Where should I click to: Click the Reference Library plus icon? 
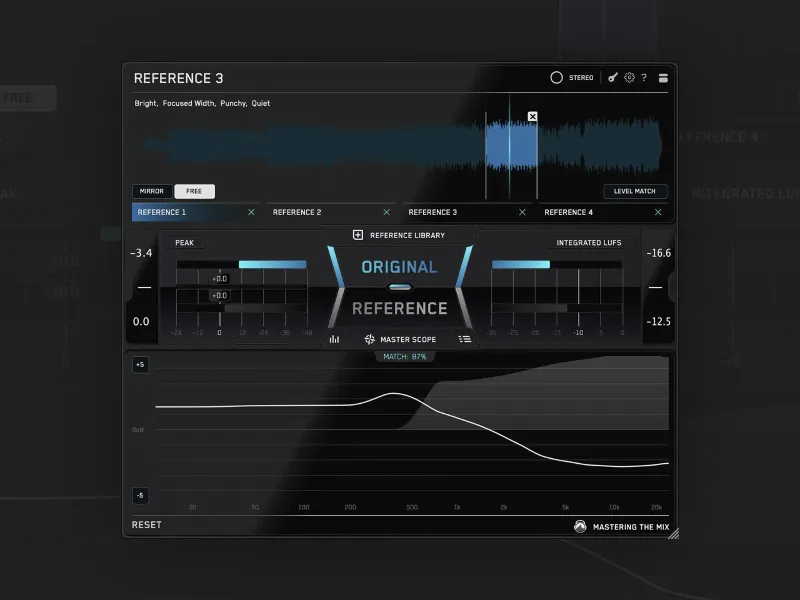click(x=358, y=235)
